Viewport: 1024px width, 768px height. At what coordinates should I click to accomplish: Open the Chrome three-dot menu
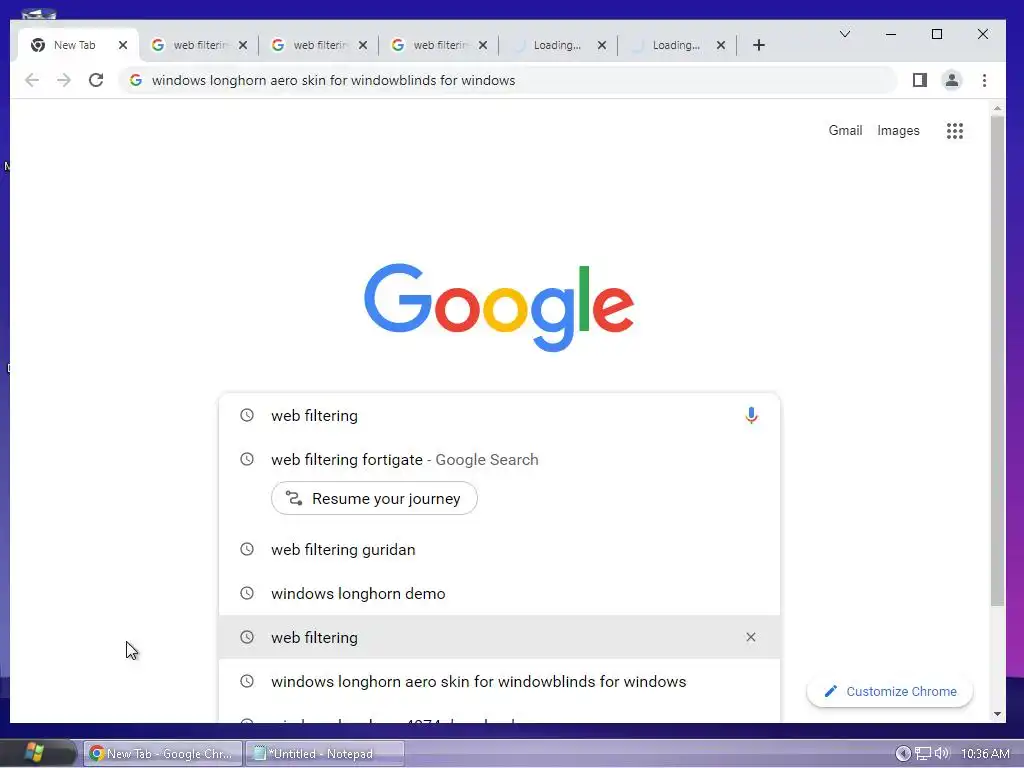tap(984, 80)
